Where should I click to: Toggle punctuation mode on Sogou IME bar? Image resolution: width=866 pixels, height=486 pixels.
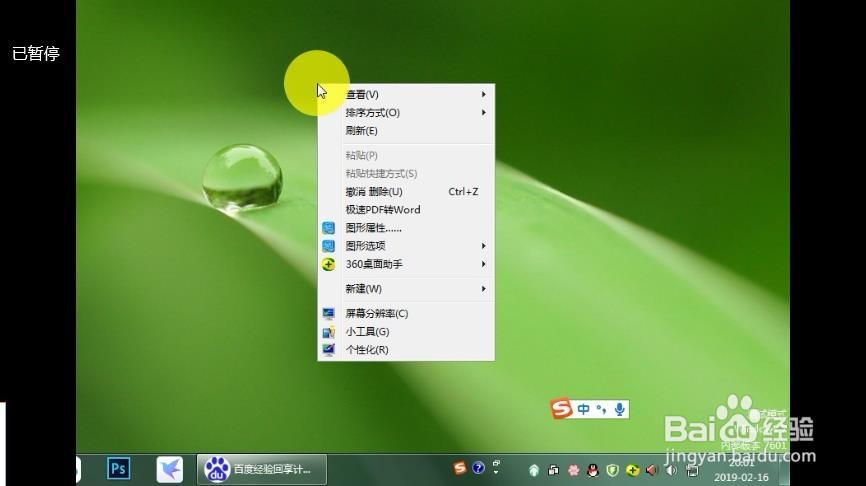coord(601,409)
